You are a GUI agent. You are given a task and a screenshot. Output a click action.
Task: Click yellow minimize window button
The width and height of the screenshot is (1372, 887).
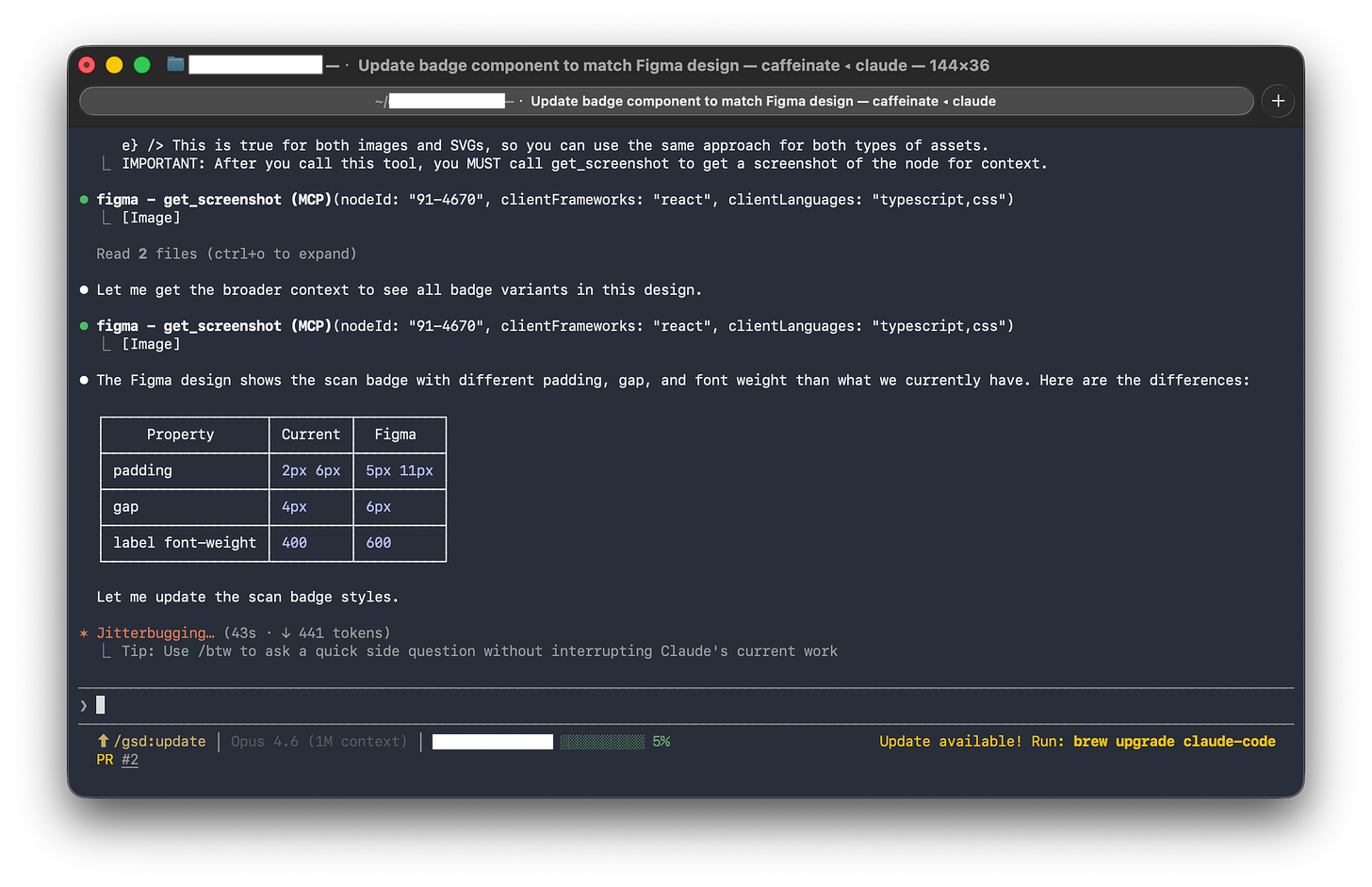(114, 65)
